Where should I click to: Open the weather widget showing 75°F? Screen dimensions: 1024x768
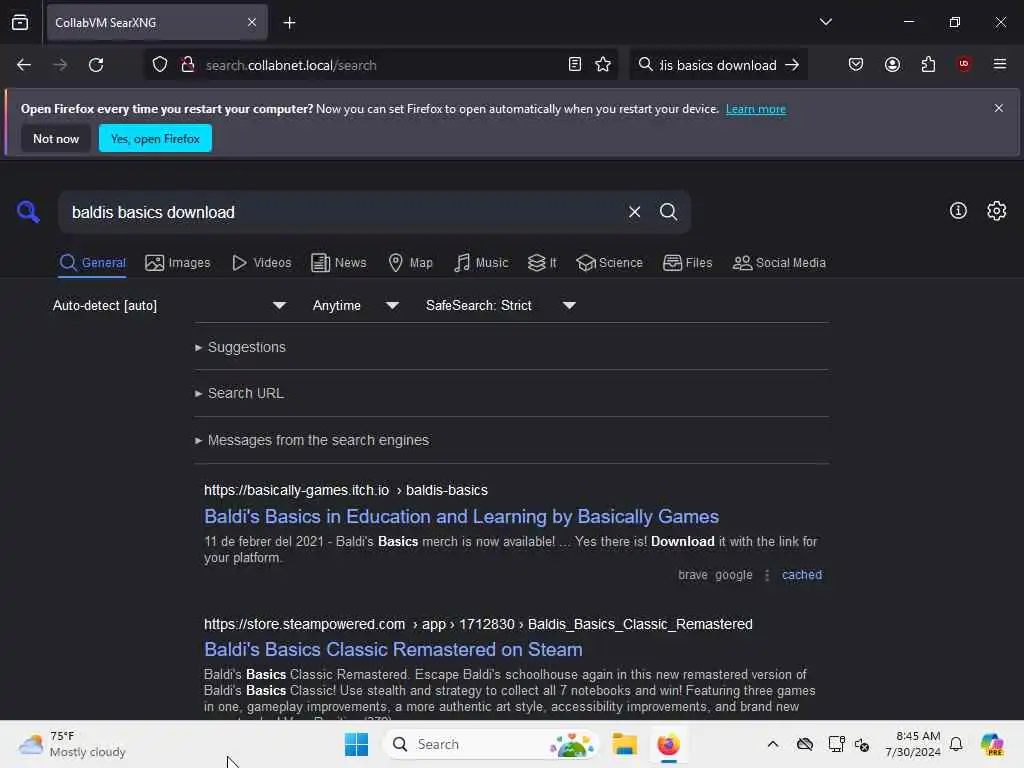(72, 744)
